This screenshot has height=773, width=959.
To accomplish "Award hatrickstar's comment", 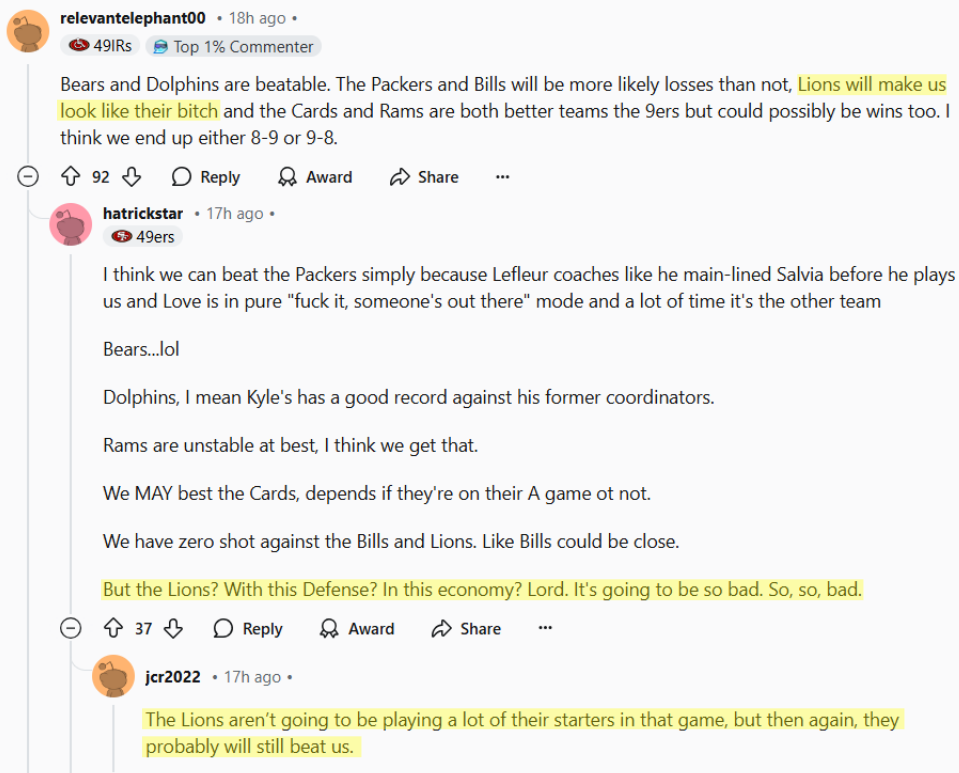I will point(357,629).
